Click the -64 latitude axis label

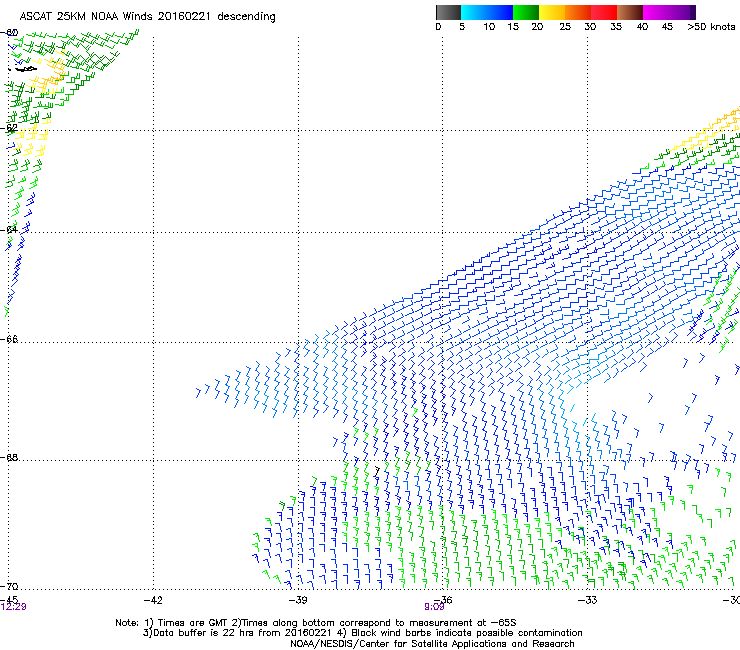coord(9,229)
